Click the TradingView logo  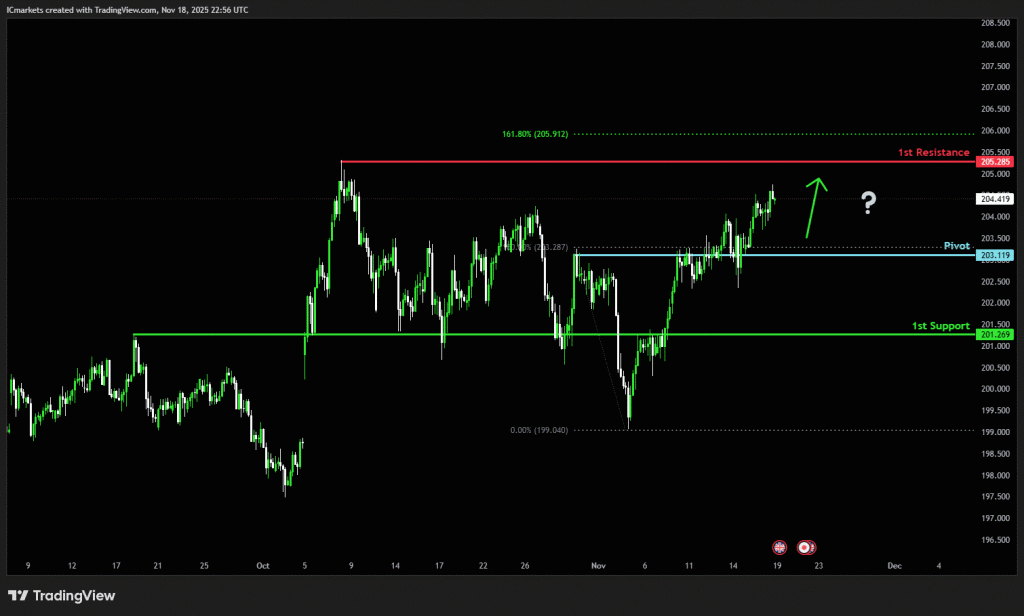(x=62, y=596)
